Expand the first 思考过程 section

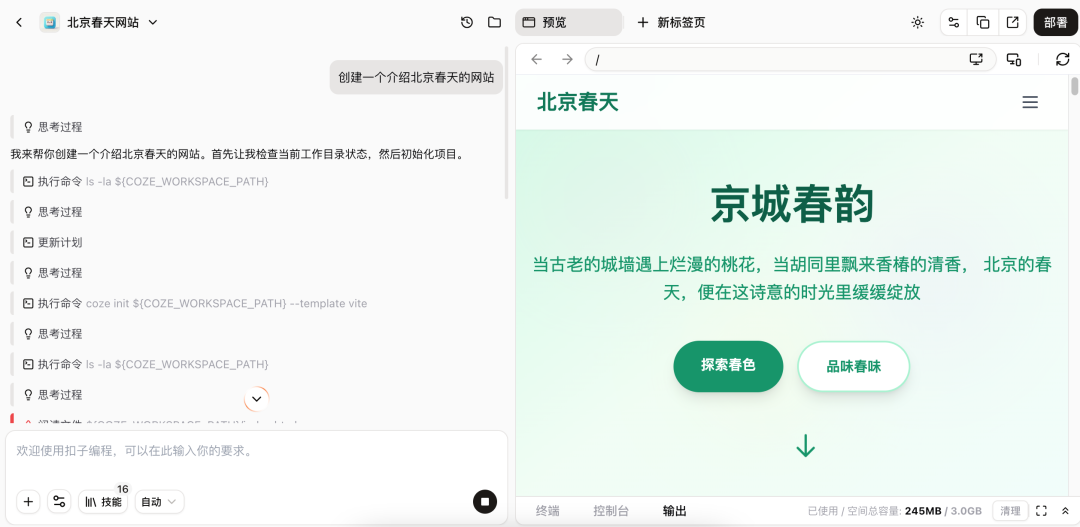pyautogui.click(x=59, y=127)
